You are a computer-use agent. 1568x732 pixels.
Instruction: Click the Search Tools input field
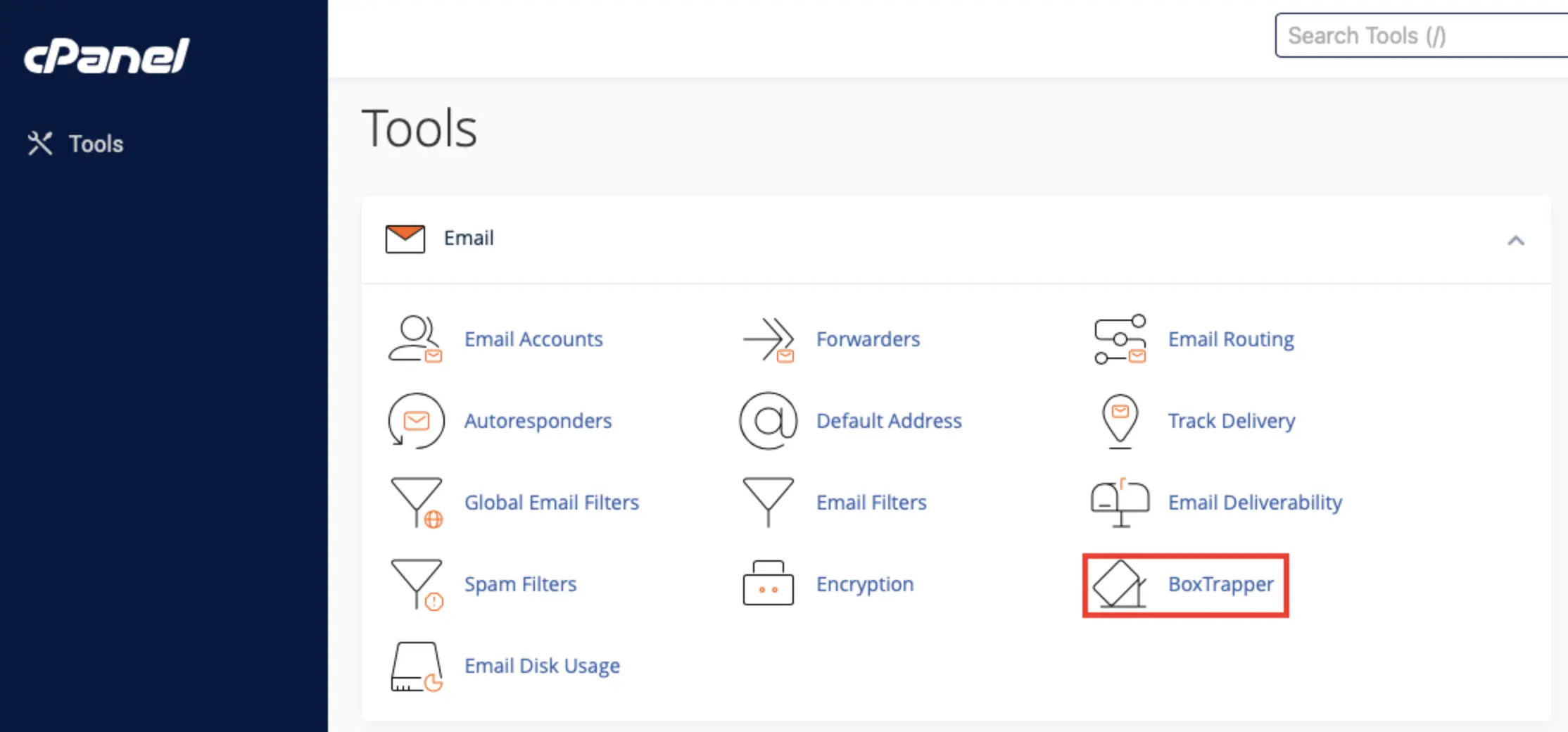(1422, 35)
